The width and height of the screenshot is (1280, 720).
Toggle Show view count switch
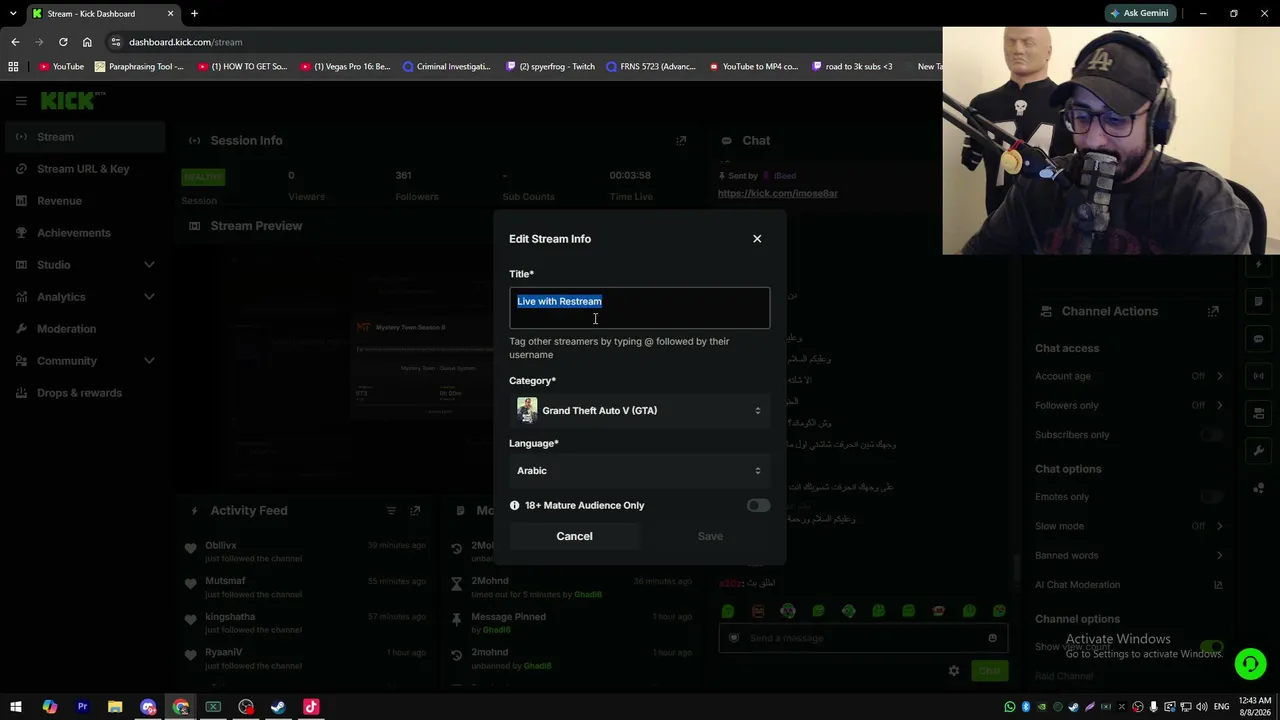tap(1211, 647)
